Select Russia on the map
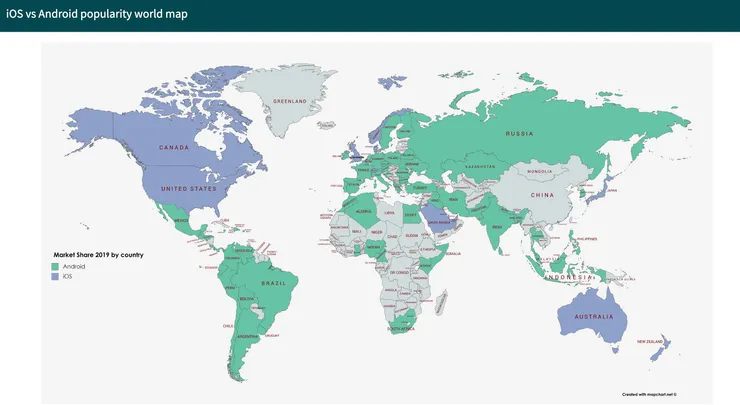740x405 pixels. pos(519,134)
